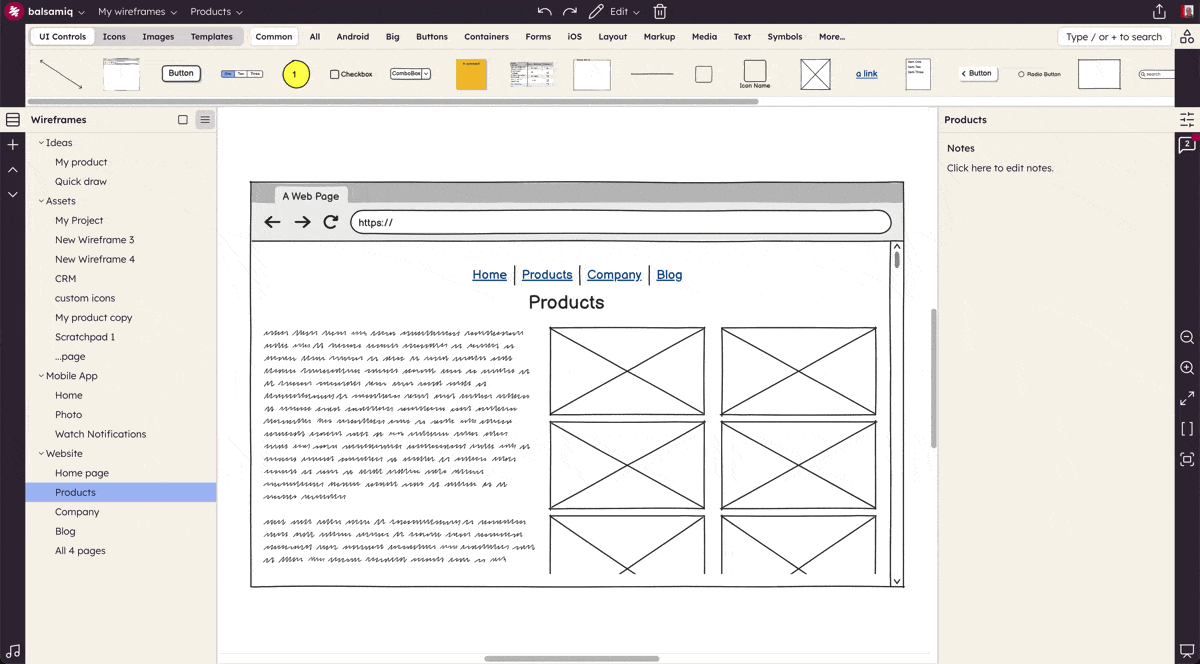
Task: Zoom in with the plus magnifier
Action: pos(1187,368)
